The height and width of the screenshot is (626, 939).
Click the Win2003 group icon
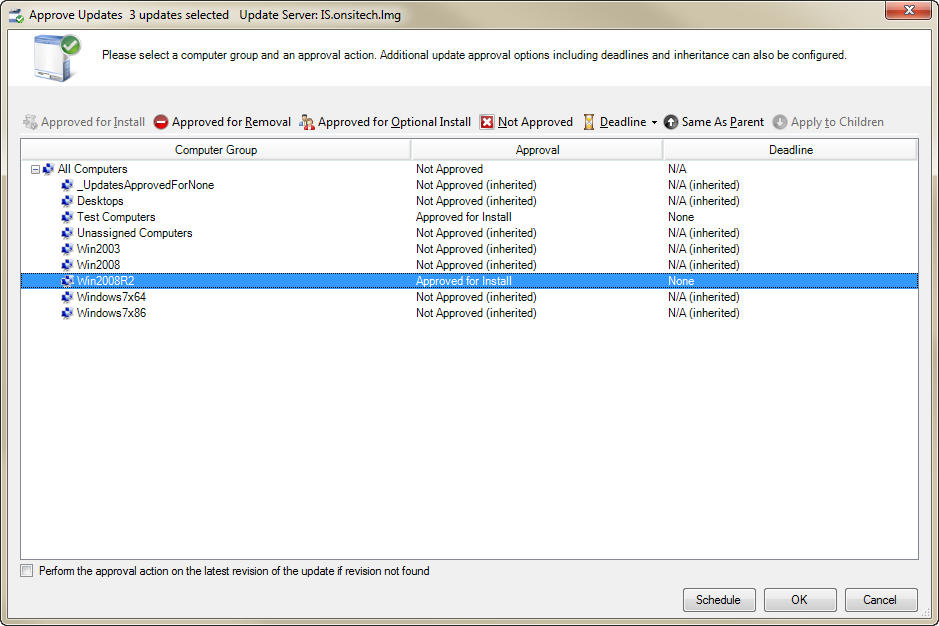point(67,249)
